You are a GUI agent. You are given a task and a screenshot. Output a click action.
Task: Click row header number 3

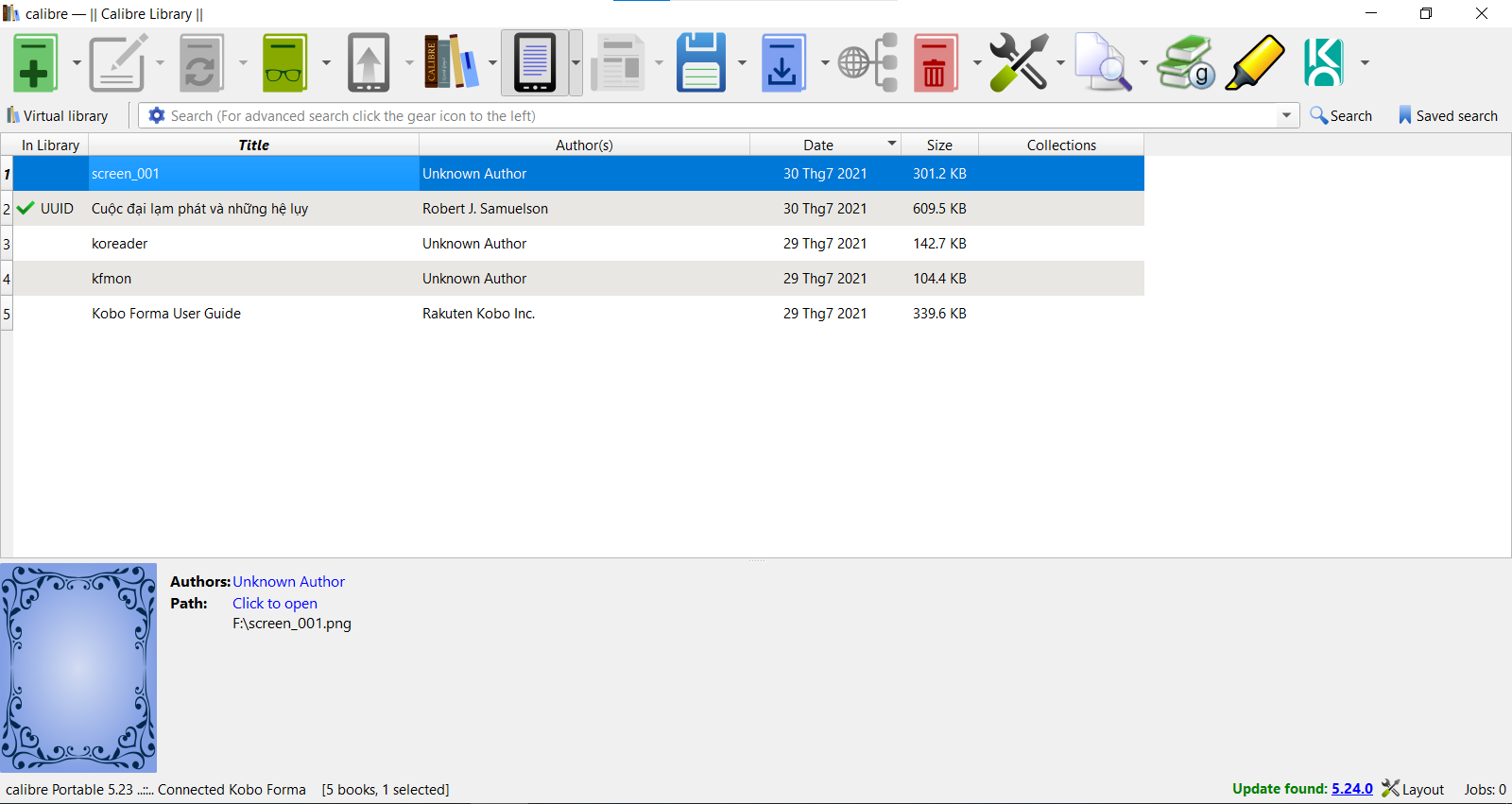(7, 244)
